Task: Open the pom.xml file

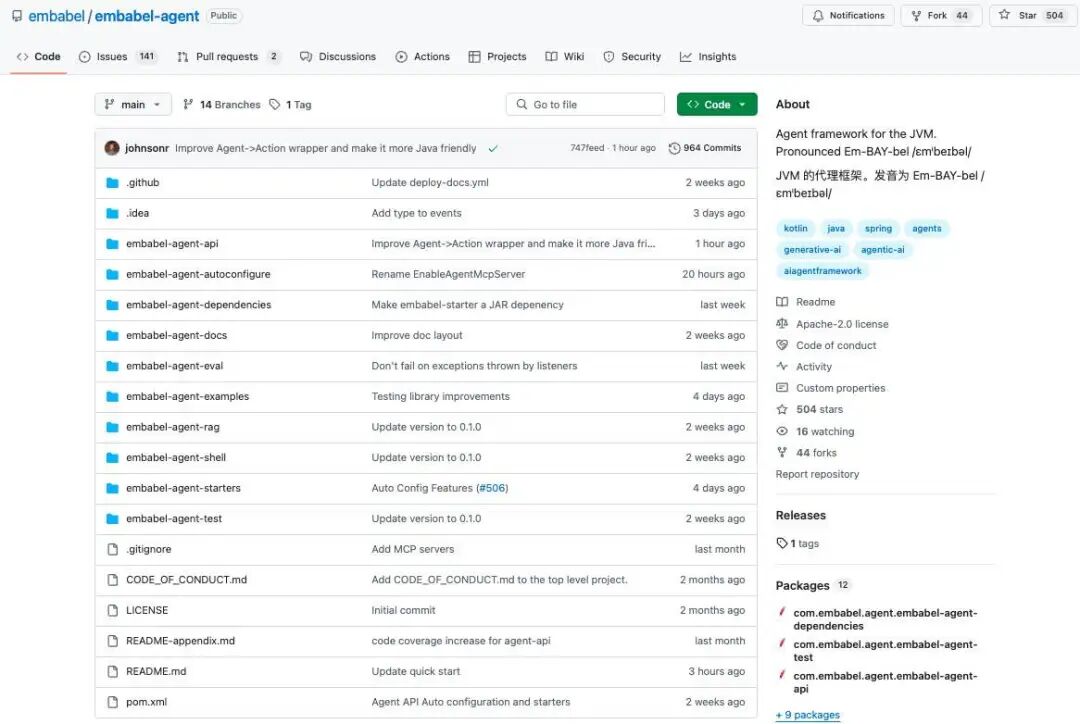Action: point(146,702)
